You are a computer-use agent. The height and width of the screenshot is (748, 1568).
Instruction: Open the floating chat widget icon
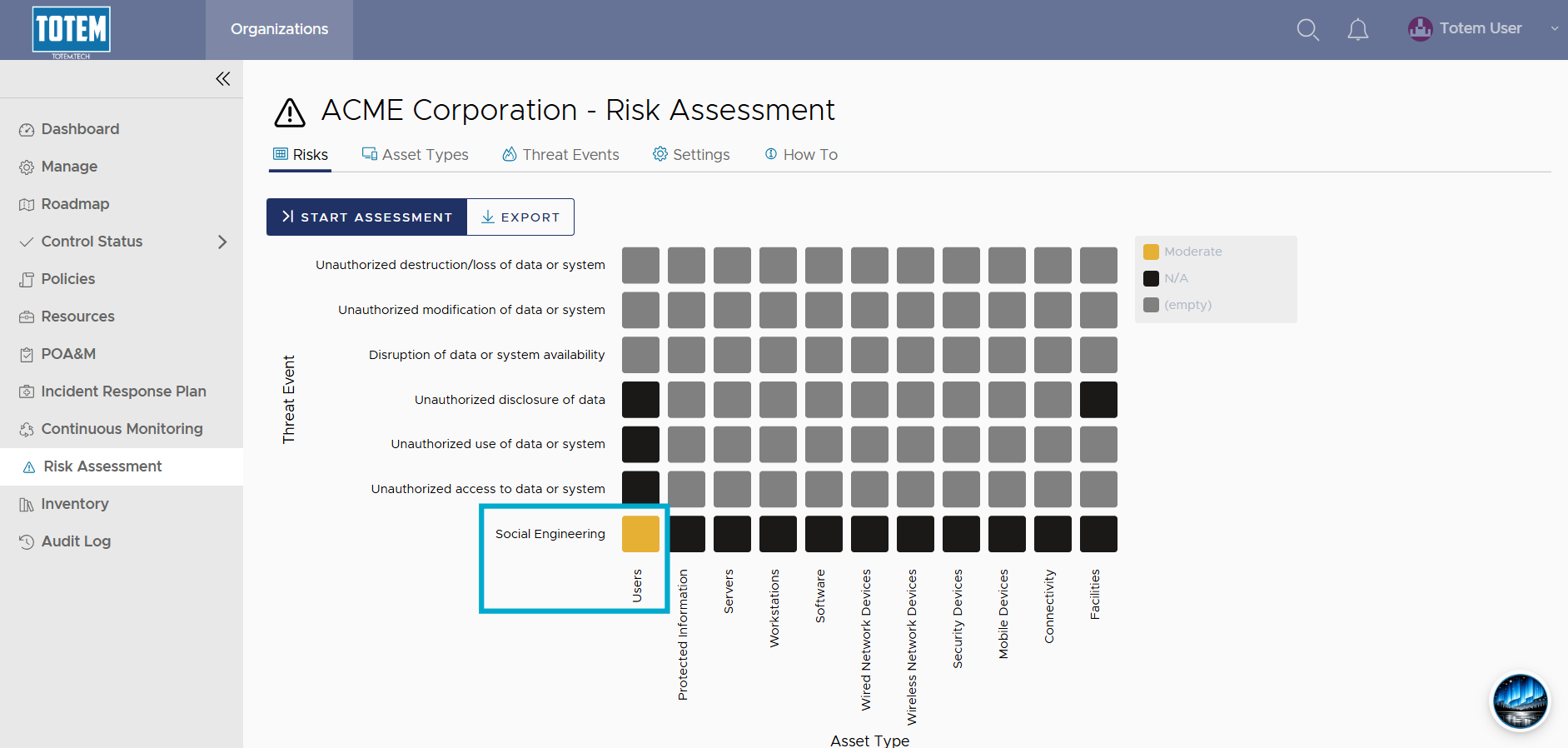pos(1520,701)
